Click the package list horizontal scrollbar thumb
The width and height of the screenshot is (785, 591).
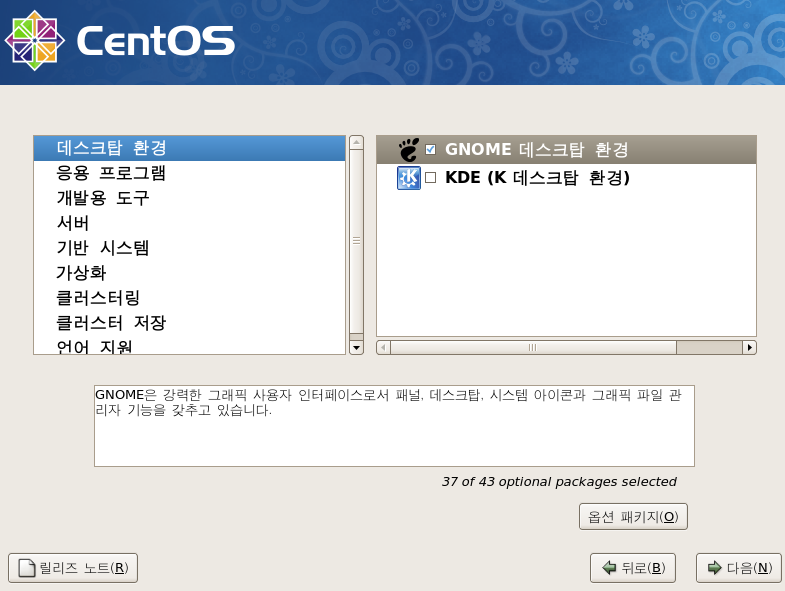coord(533,348)
